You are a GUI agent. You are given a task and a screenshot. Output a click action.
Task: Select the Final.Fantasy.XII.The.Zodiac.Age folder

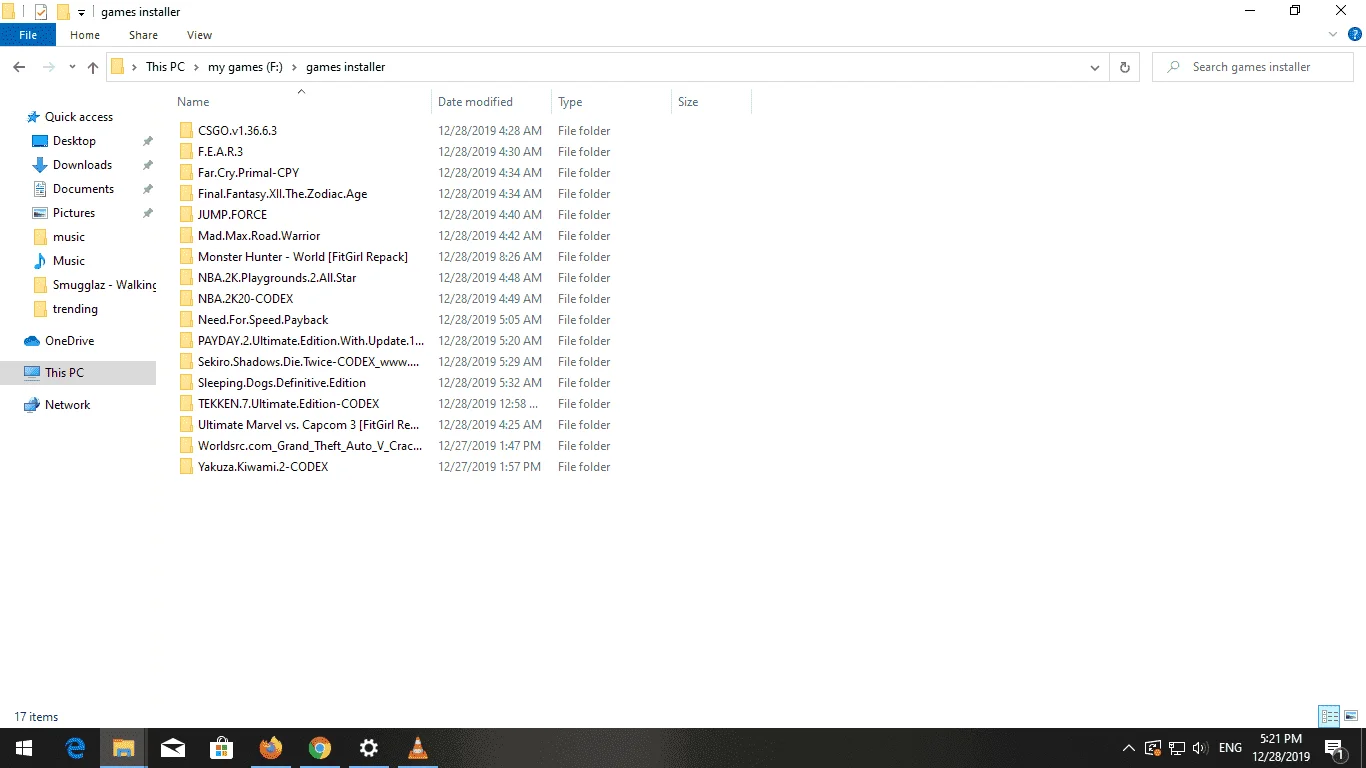pyautogui.click(x=282, y=194)
